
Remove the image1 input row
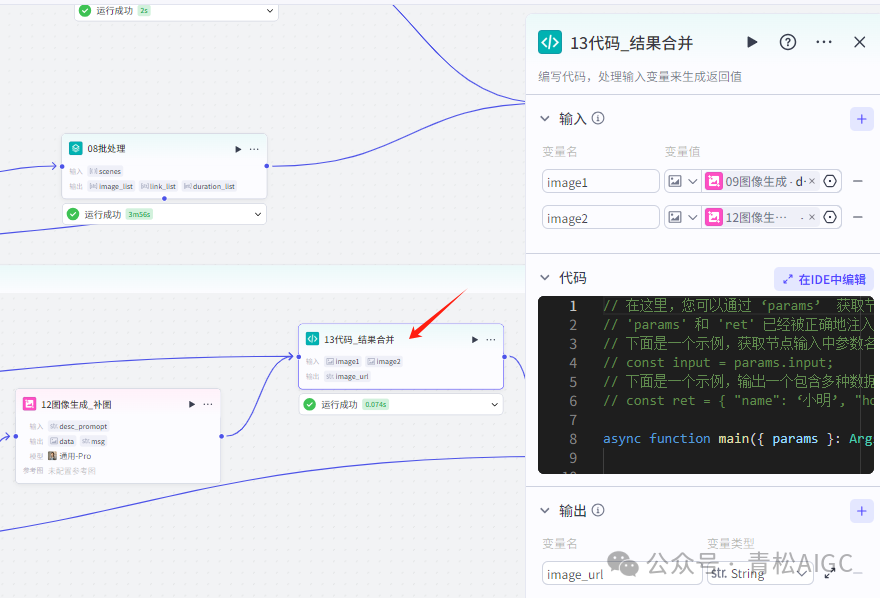tap(858, 181)
